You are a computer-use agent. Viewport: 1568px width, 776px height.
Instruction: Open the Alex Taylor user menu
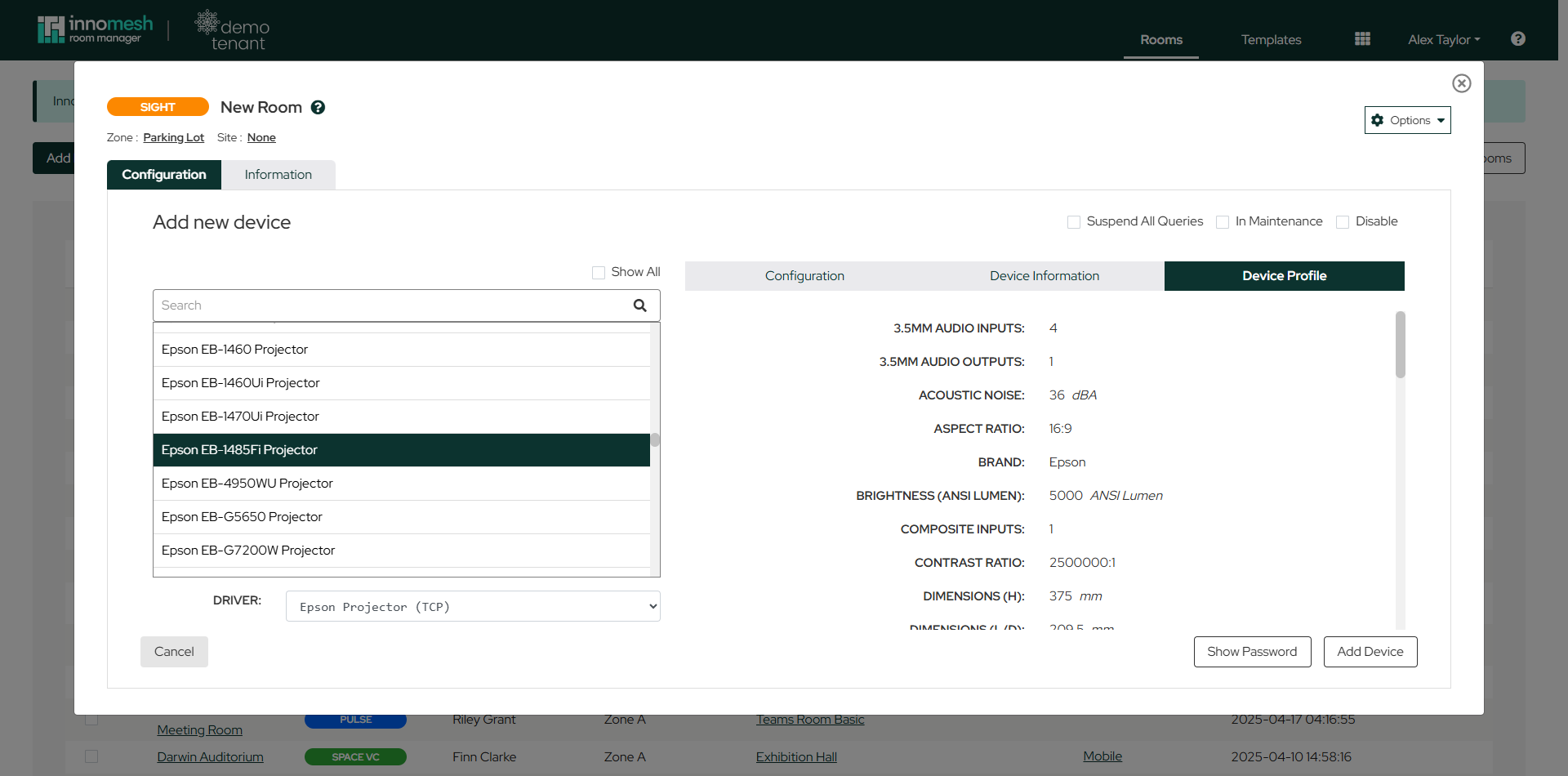[1444, 39]
